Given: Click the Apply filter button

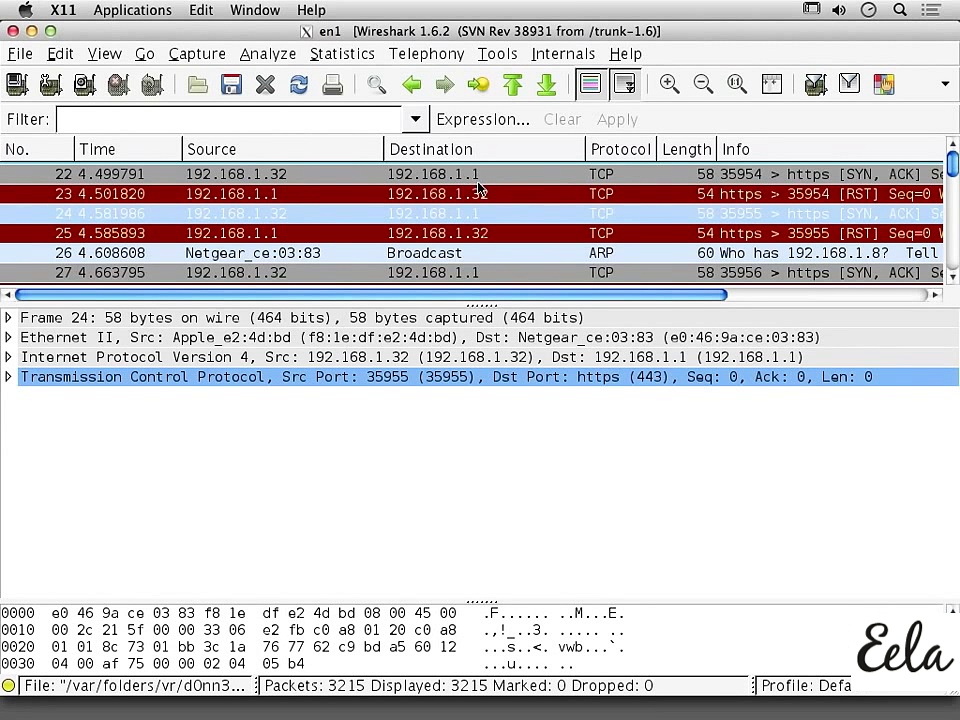Looking at the screenshot, I should coord(617,119).
